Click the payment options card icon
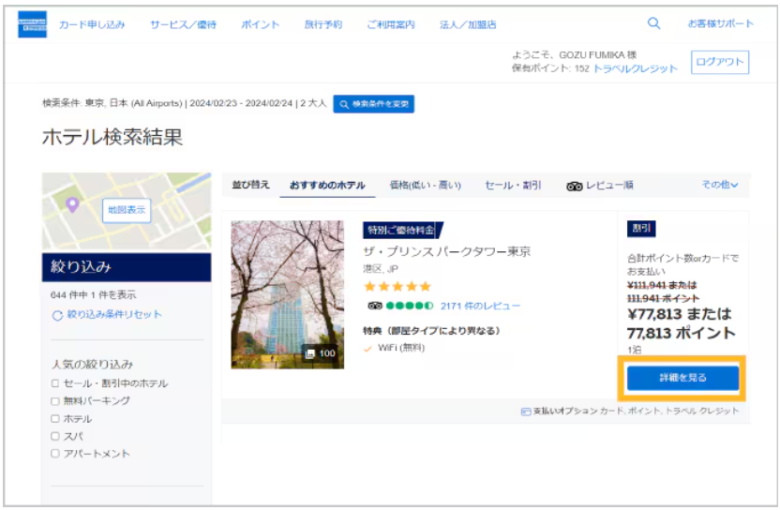The width and height of the screenshot is (780, 510). click(x=525, y=411)
